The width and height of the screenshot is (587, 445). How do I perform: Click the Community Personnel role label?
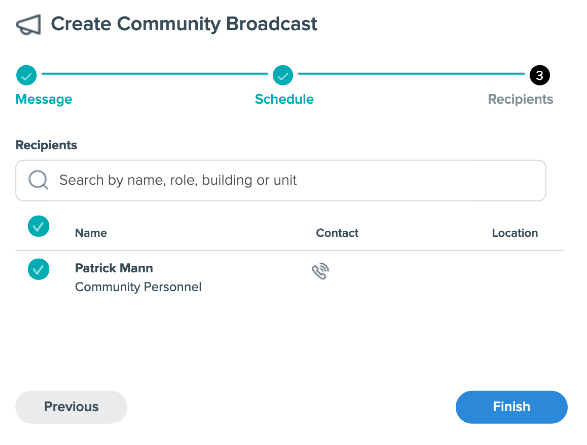pyautogui.click(x=138, y=287)
